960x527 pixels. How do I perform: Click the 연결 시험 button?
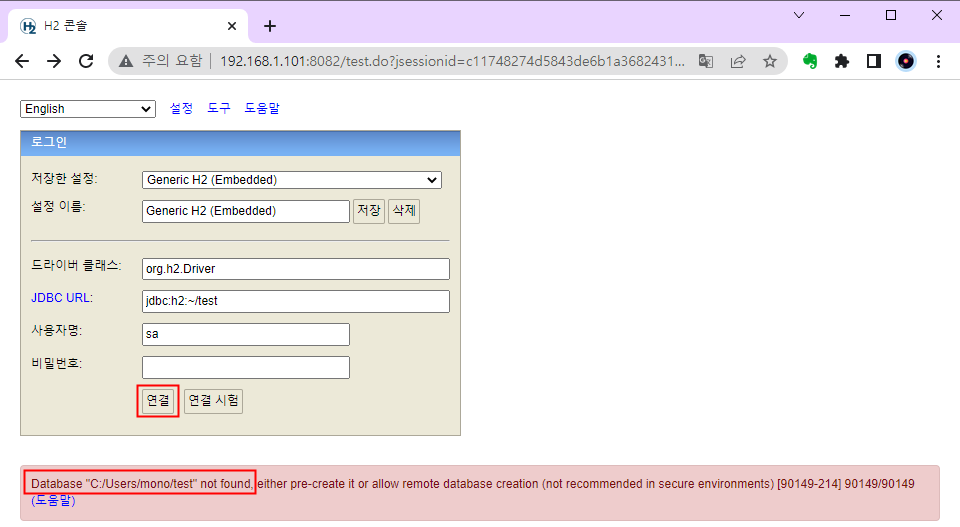coord(213,401)
